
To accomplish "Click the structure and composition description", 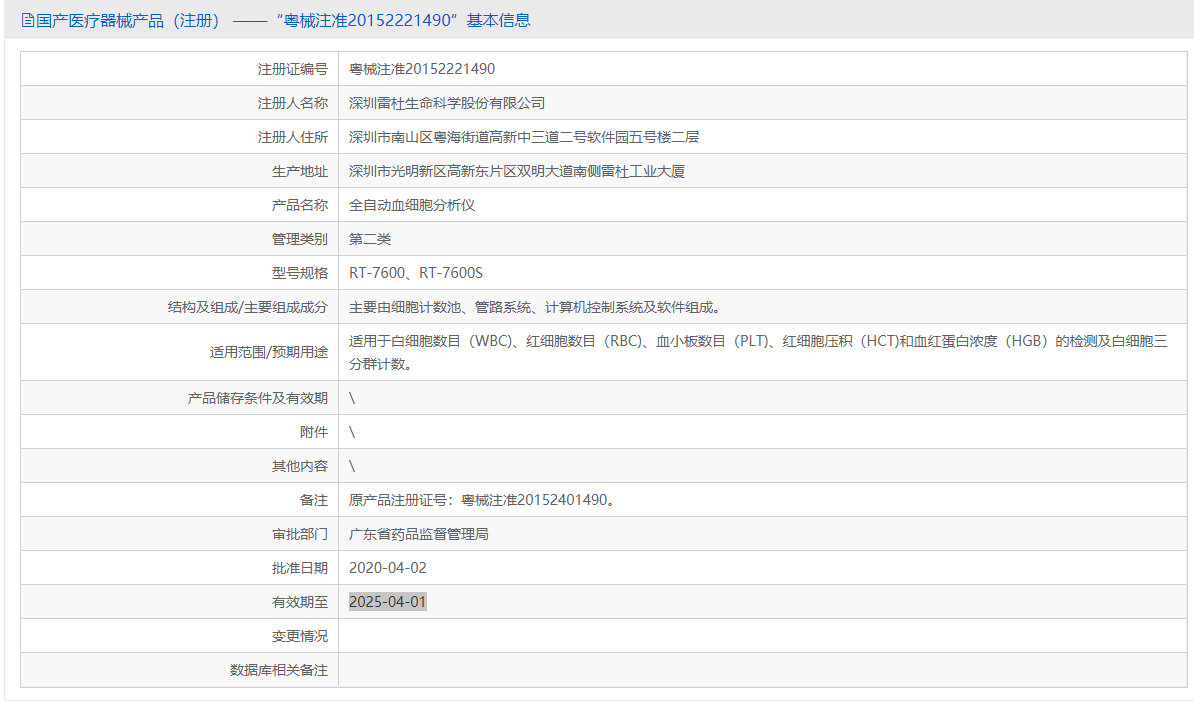I will tap(534, 307).
